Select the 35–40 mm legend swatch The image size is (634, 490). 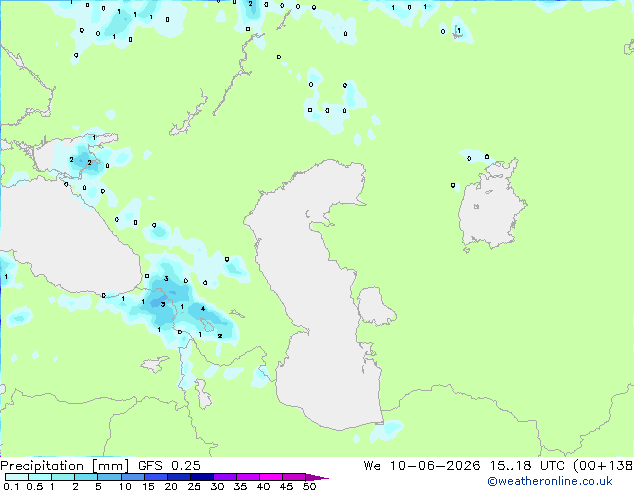pos(247,477)
